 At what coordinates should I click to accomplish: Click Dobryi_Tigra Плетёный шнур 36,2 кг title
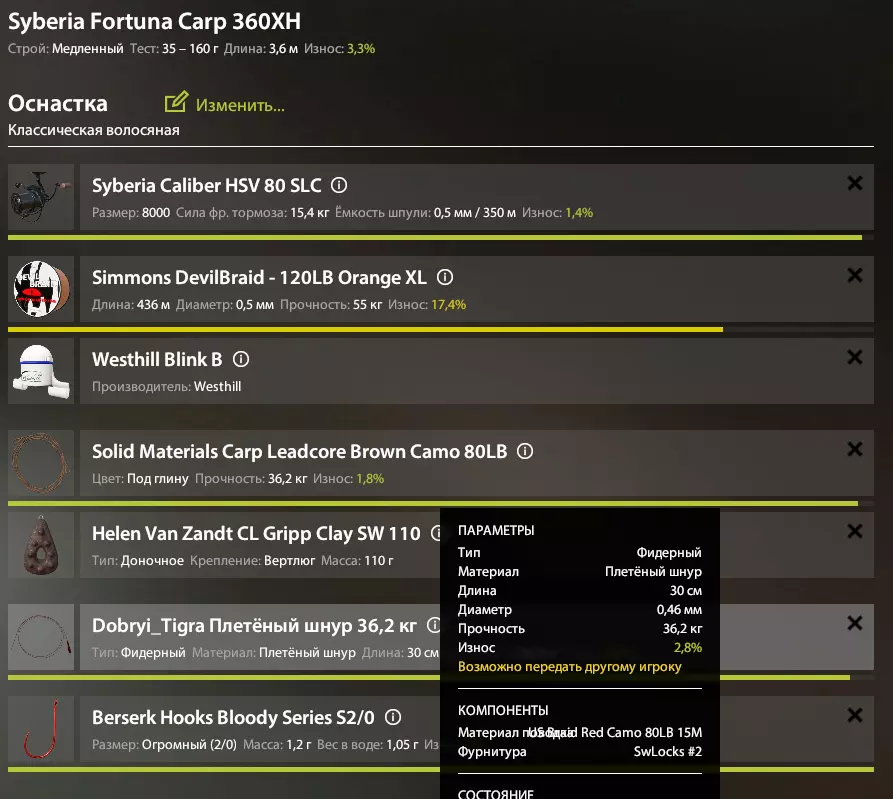[x=254, y=625]
